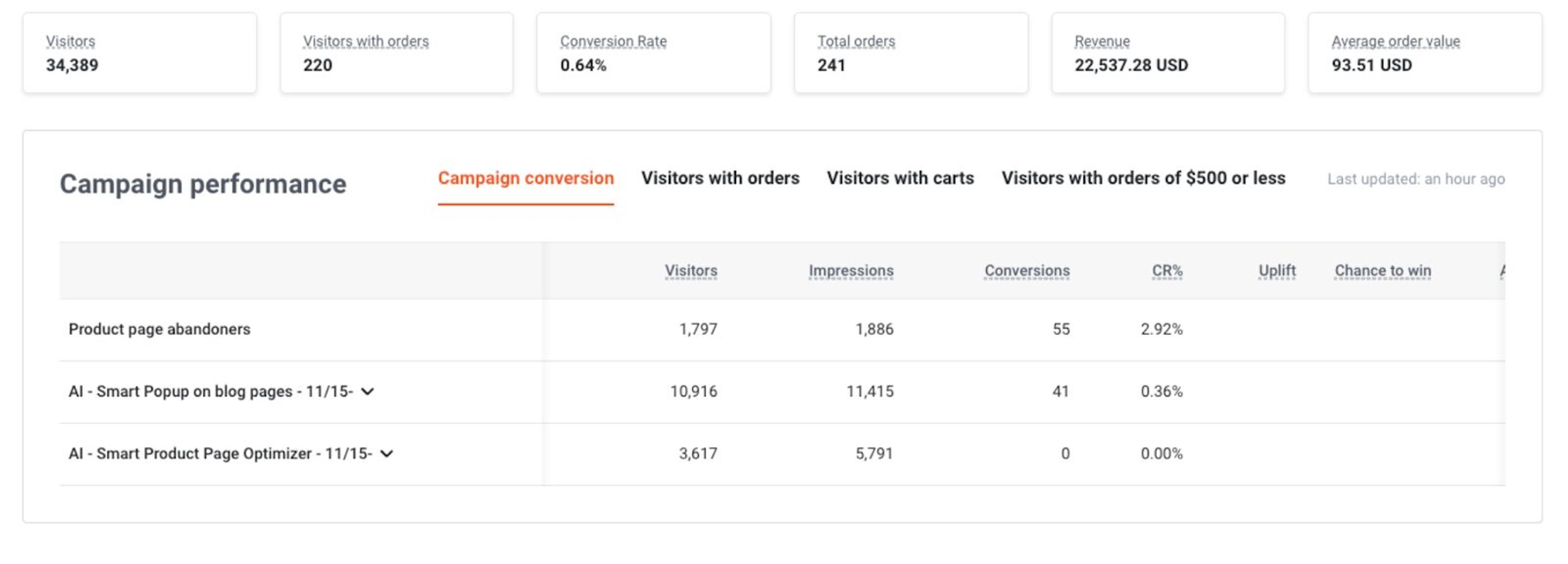Click the 220 visitors with orders value

[x=318, y=65]
